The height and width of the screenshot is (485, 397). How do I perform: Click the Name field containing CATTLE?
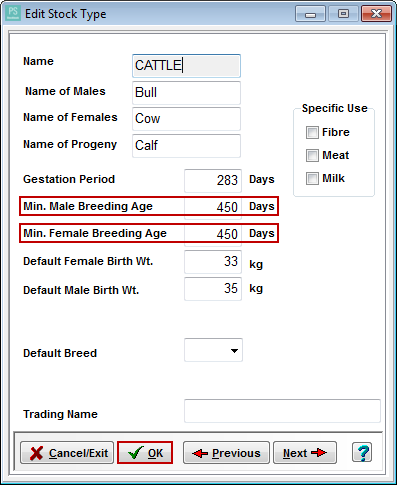[186, 66]
